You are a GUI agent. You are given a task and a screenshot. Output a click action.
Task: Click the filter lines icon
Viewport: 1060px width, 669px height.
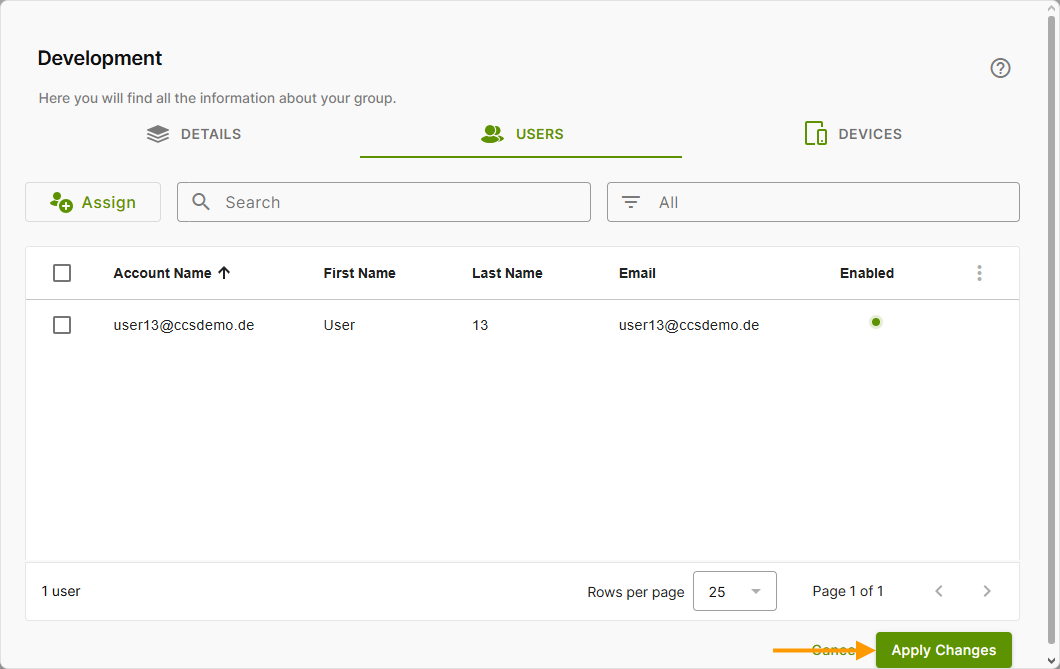point(631,202)
